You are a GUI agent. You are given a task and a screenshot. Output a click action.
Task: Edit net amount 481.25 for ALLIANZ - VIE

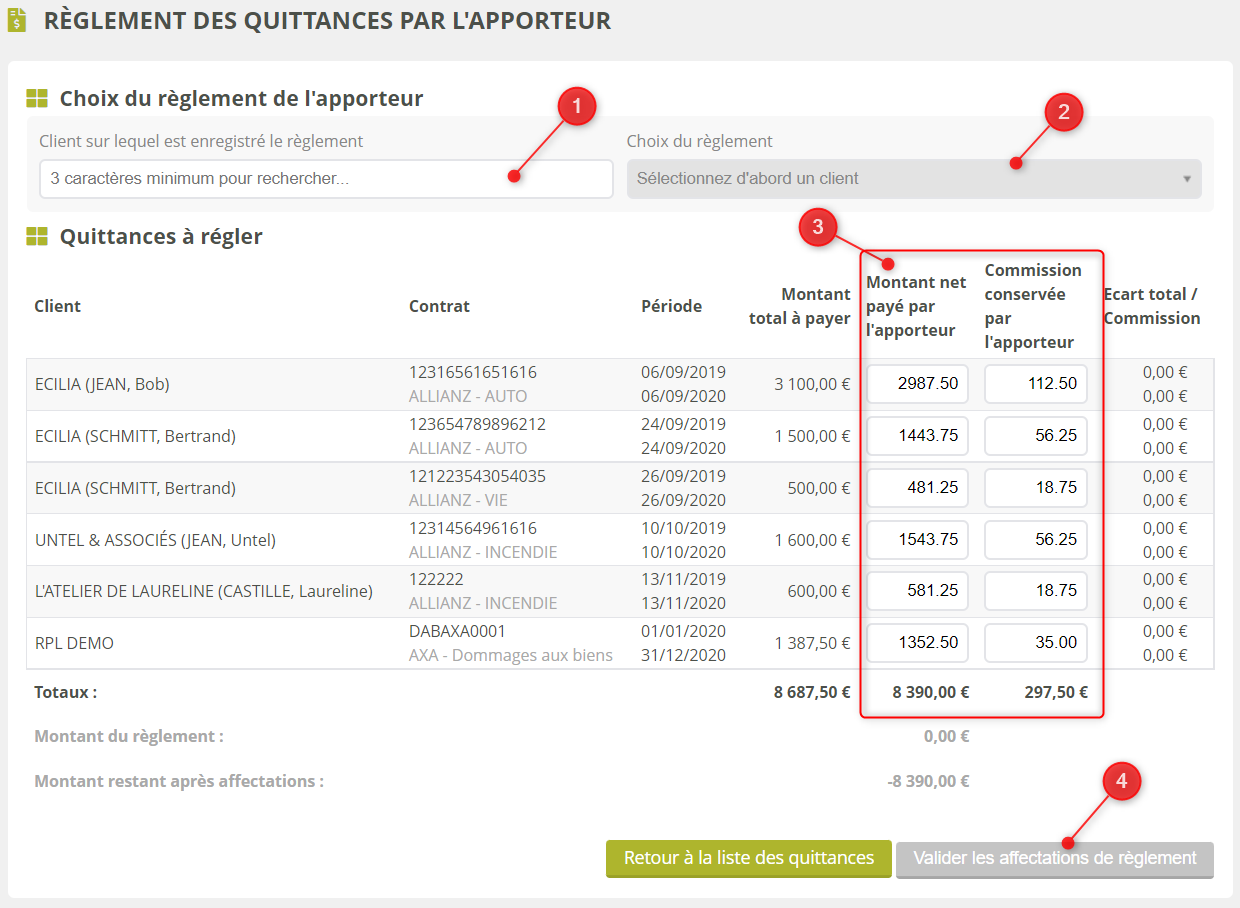tap(917, 488)
